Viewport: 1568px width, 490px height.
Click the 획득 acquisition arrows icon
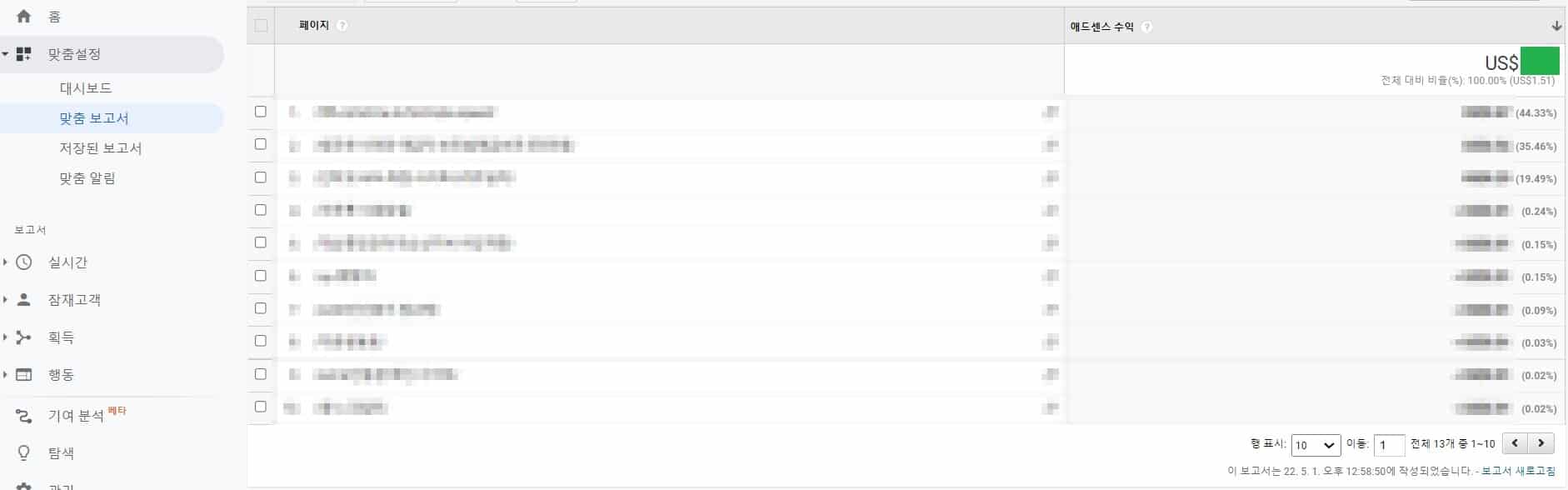[23, 337]
